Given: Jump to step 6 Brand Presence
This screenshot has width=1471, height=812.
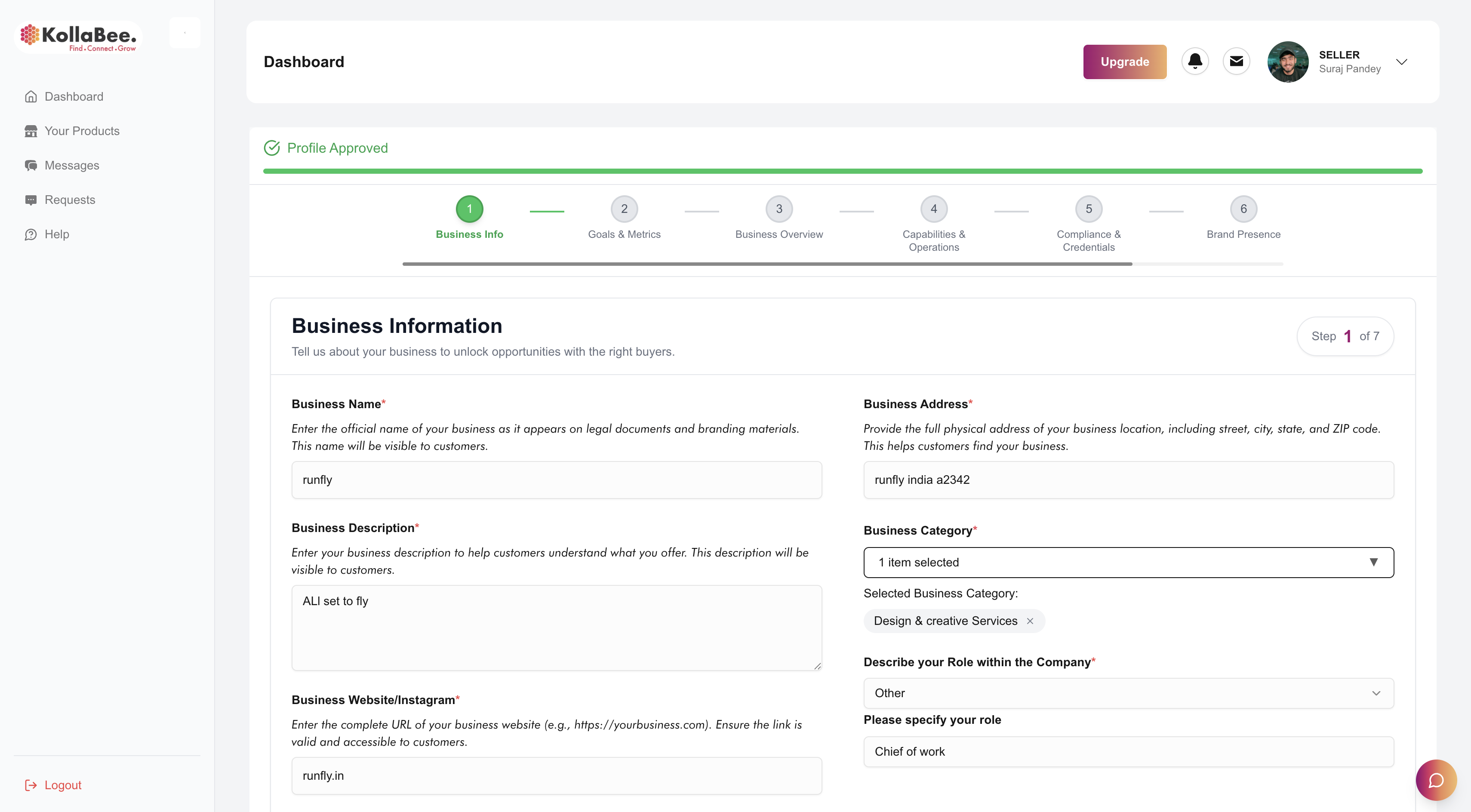Looking at the screenshot, I should (1243, 209).
